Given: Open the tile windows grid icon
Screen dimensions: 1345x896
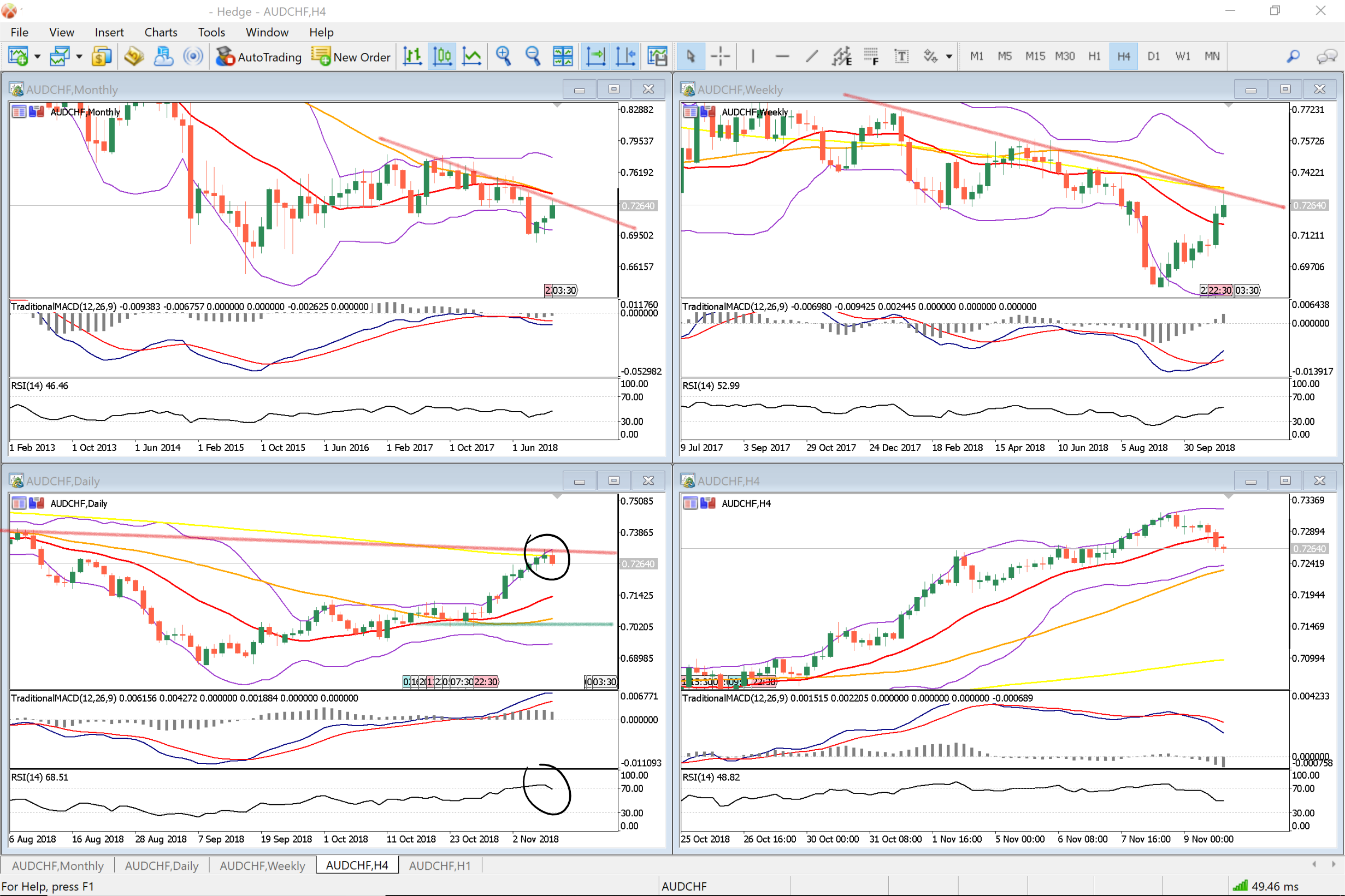Looking at the screenshot, I should pos(563,56).
